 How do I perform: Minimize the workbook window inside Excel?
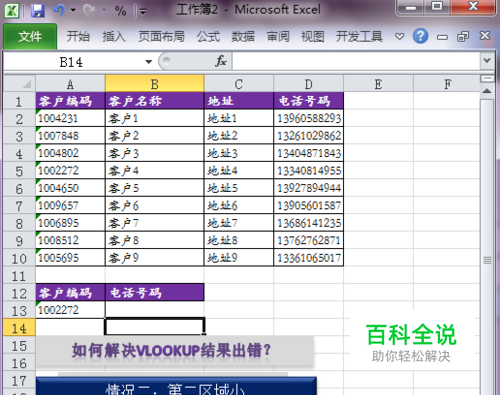click(442, 37)
